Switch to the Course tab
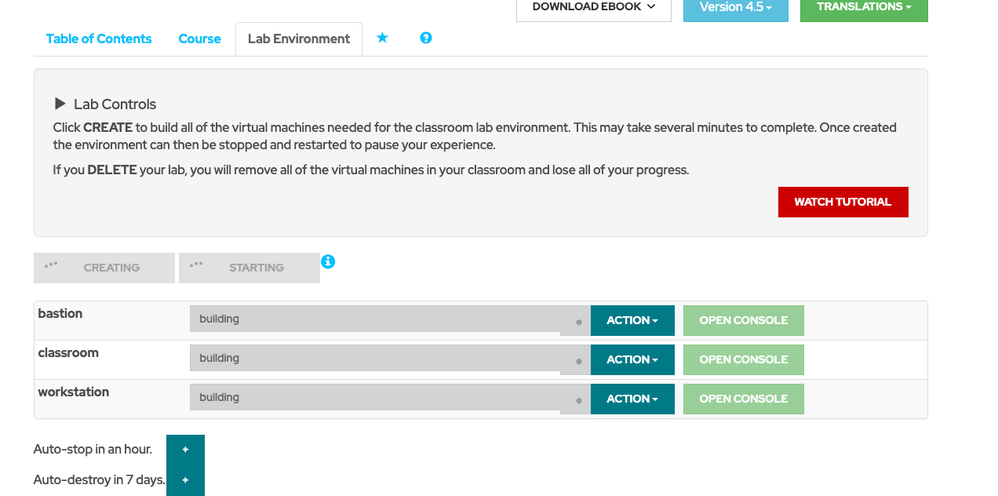 coord(200,39)
